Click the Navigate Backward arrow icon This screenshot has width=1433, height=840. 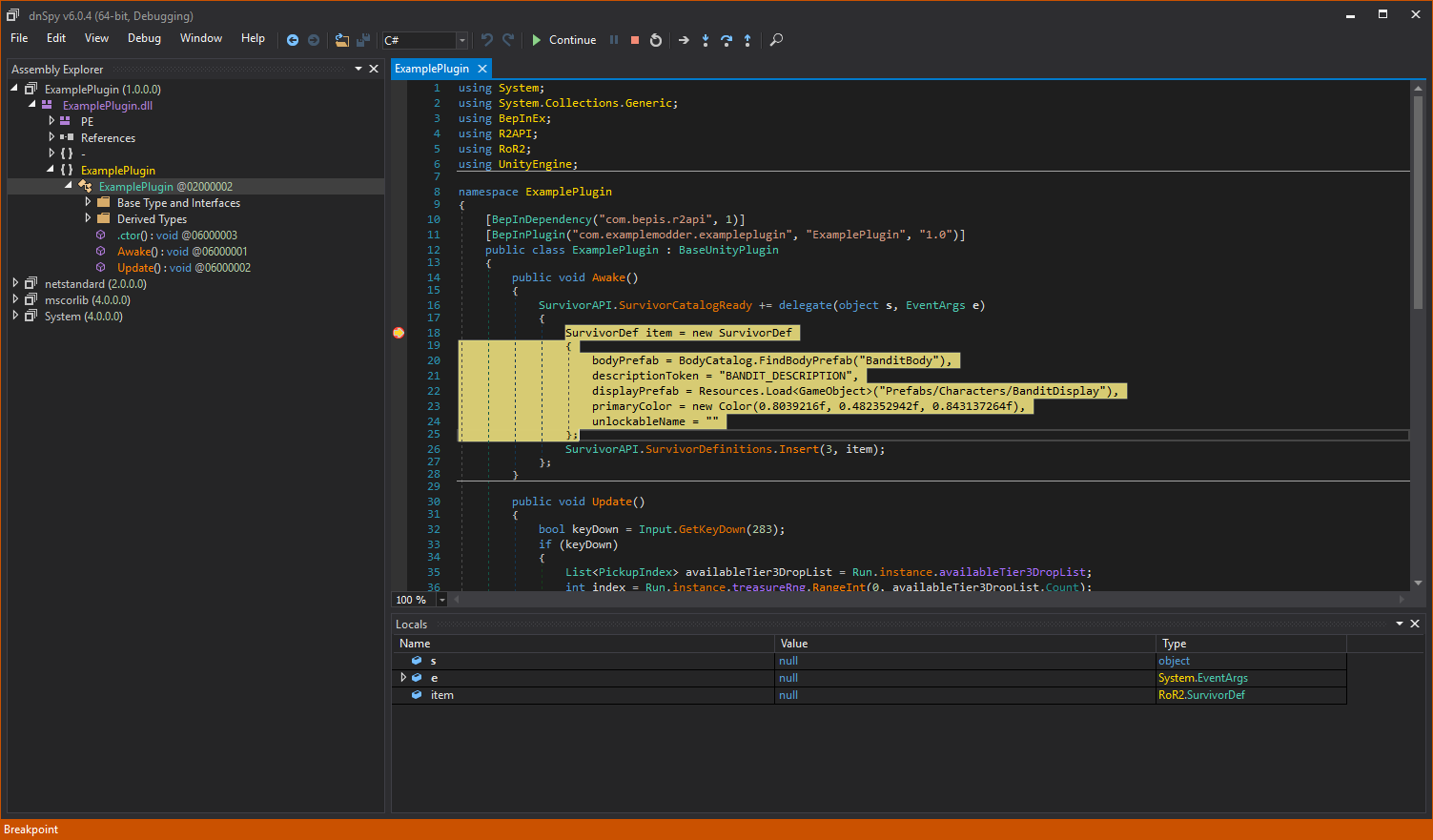pyautogui.click(x=293, y=40)
